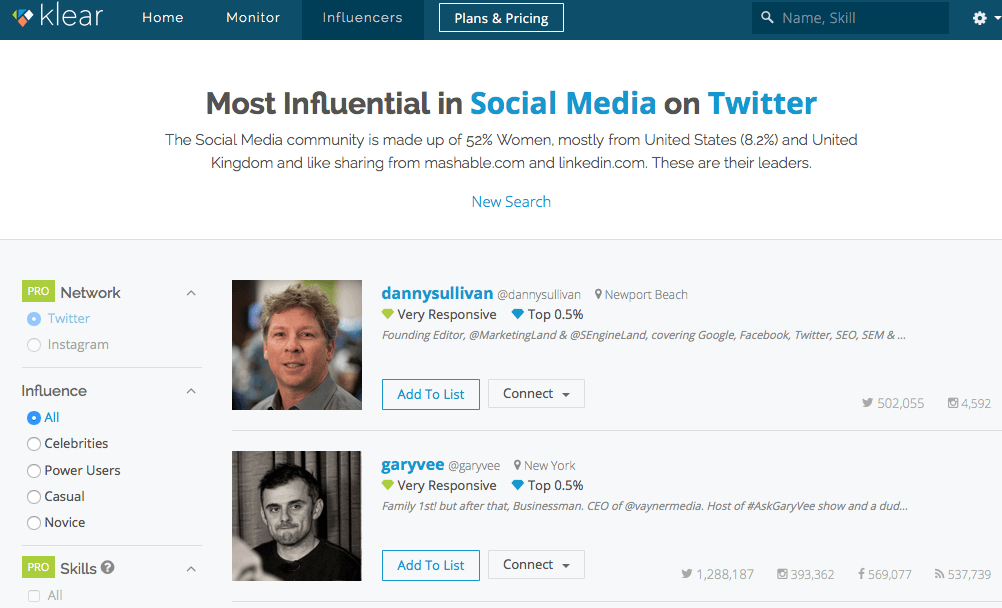Image resolution: width=1002 pixels, height=608 pixels.
Task: Click the Klear logo icon
Action: coord(22,18)
